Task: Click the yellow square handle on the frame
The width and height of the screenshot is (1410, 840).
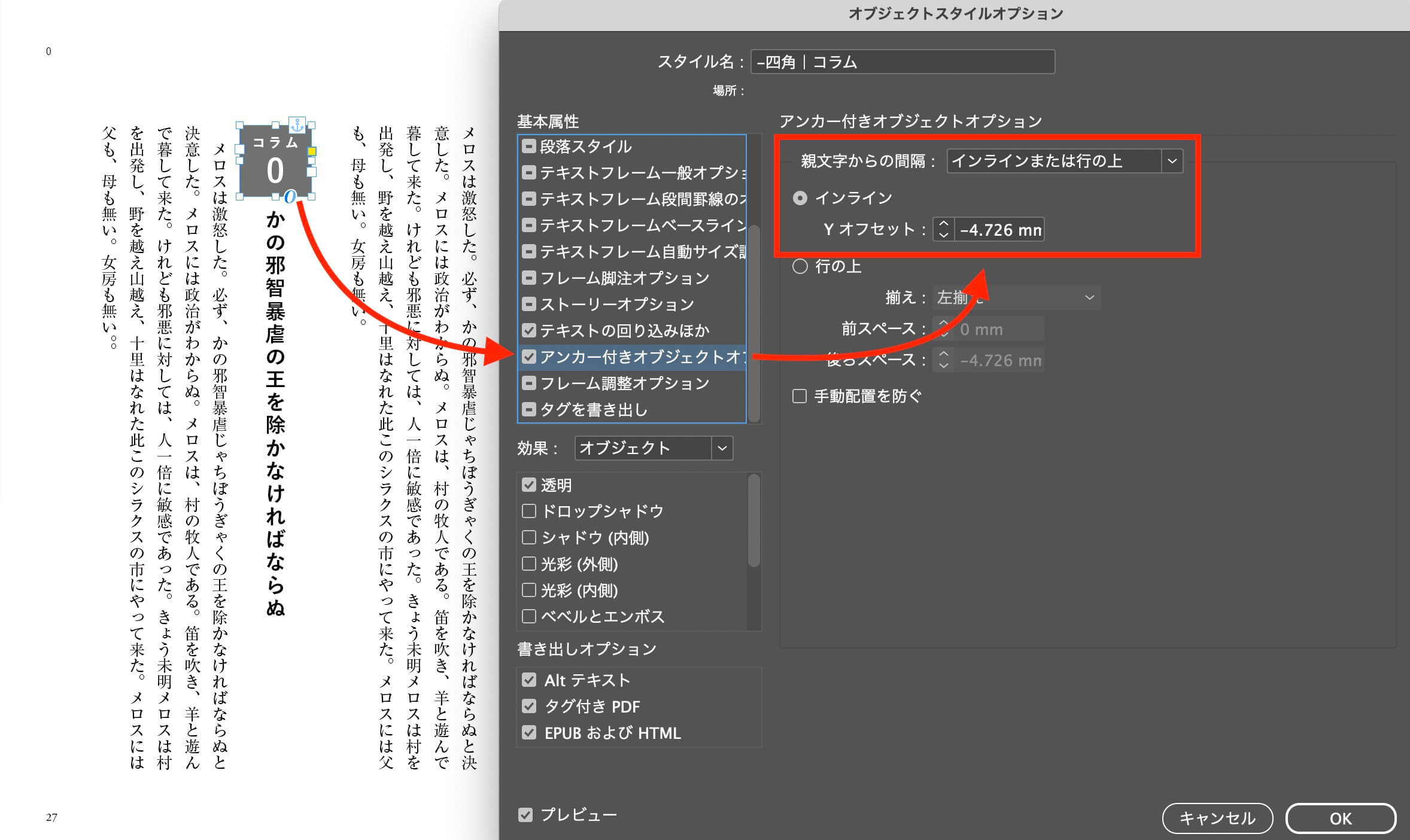Action: tap(312, 152)
